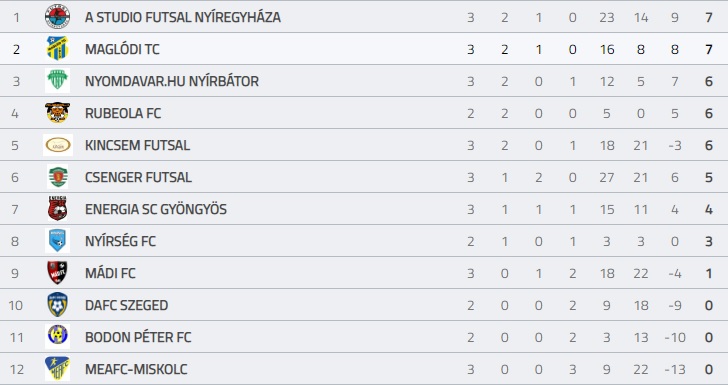The height and width of the screenshot is (385, 728).
Task: Click the 7 points value for Nyíregyháza
Action: point(708,18)
